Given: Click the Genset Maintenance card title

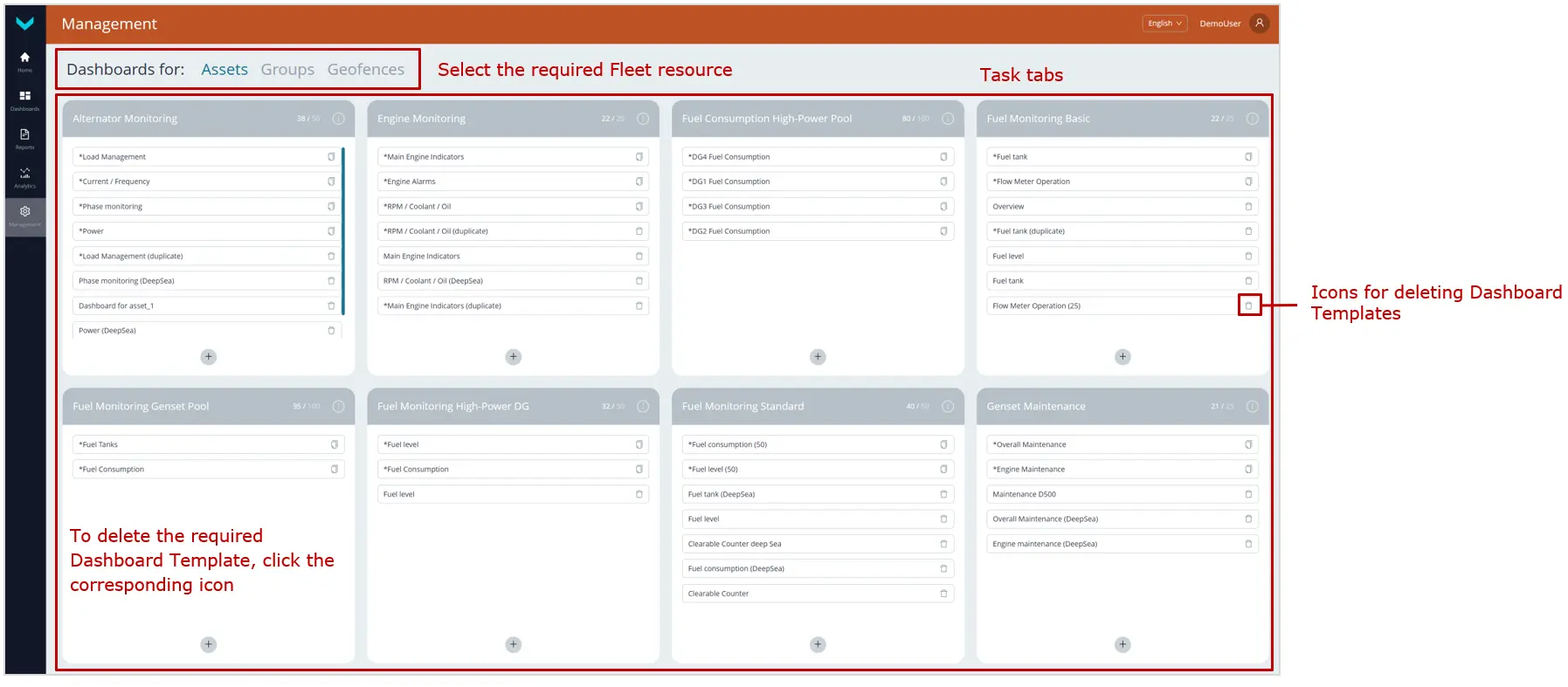Looking at the screenshot, I should click(1036, 407).
